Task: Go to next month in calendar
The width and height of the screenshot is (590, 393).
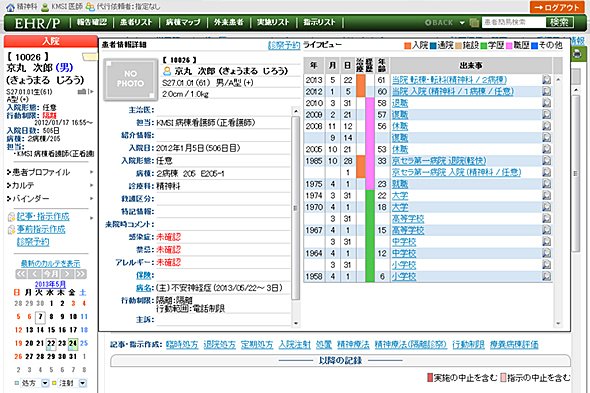Action: tap(67, 274)
